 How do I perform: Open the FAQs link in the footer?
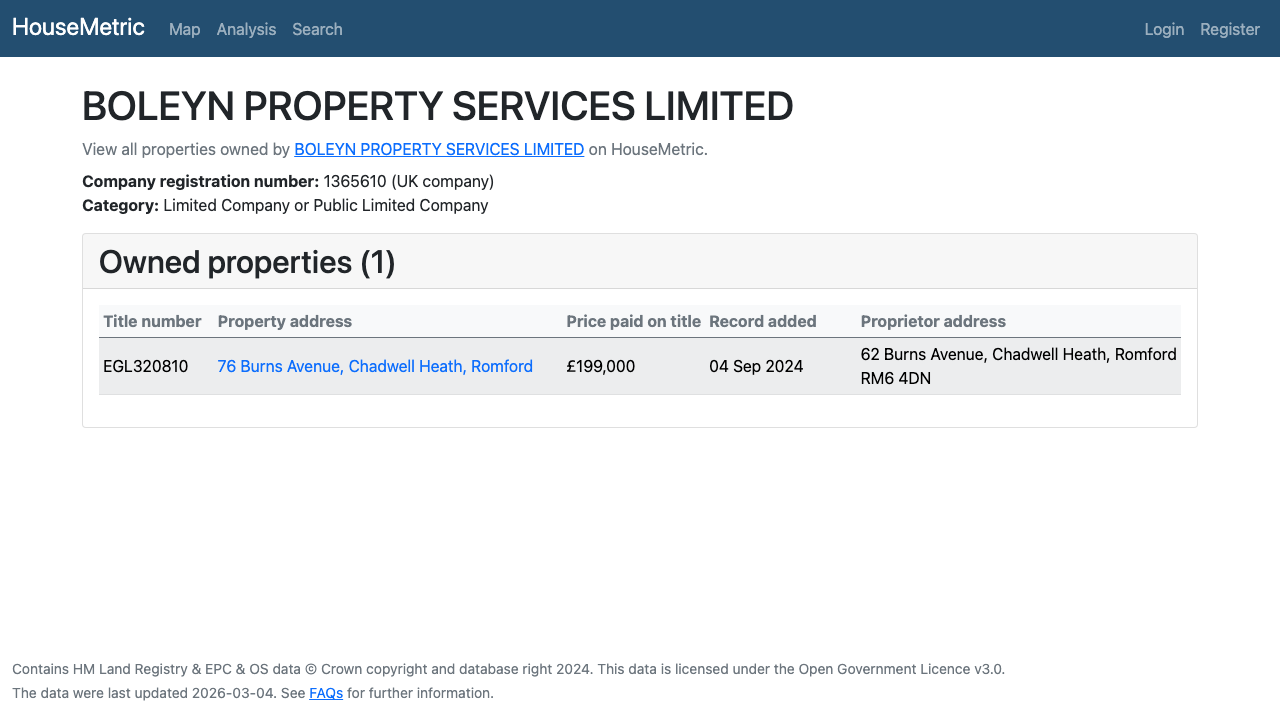point(326,692)
